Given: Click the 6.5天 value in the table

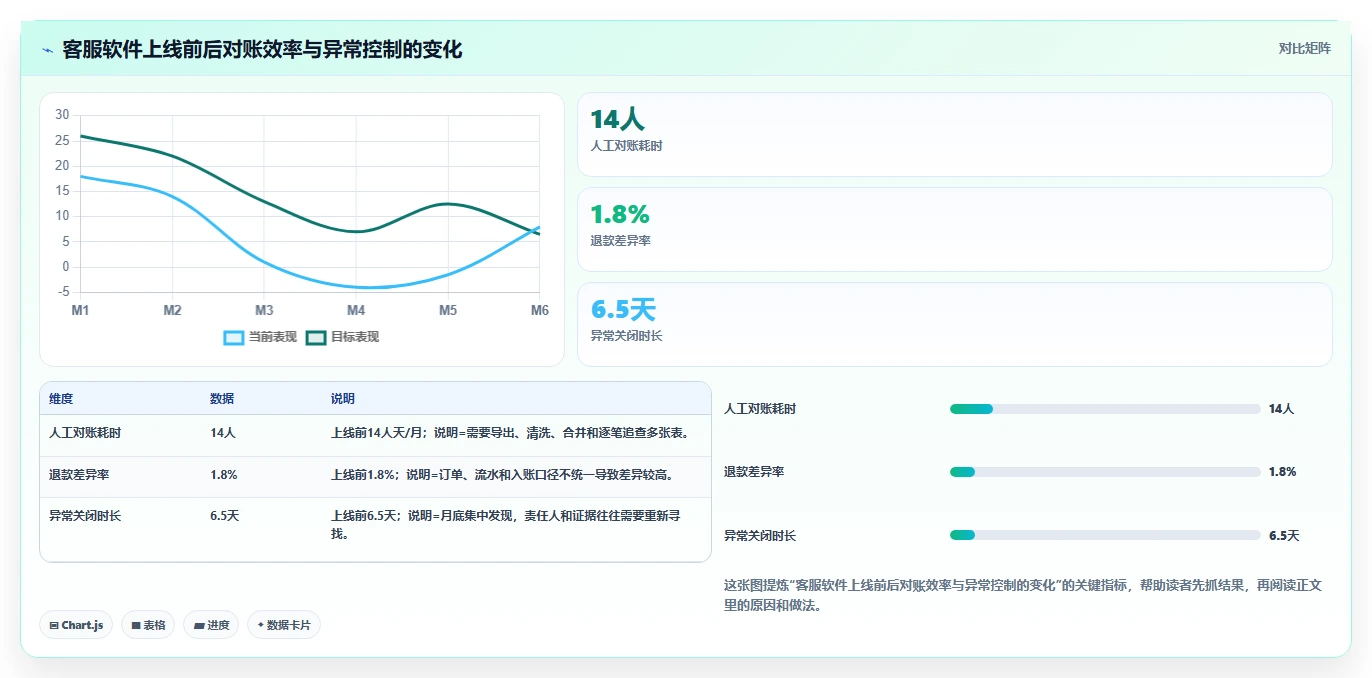Looking at the screenshot, I should (225, 516).
